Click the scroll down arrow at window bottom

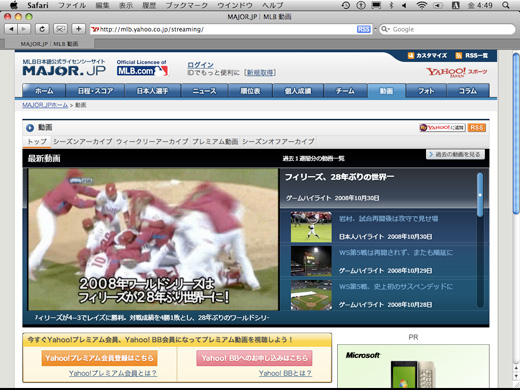516,376
